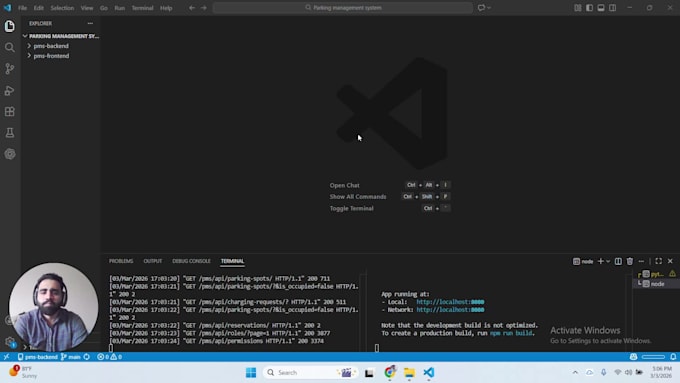Image resolution: width=680 pixels, height=383 pixels.
Task: Open the weather widget on taskbar
Action: [x=24, y=372]
